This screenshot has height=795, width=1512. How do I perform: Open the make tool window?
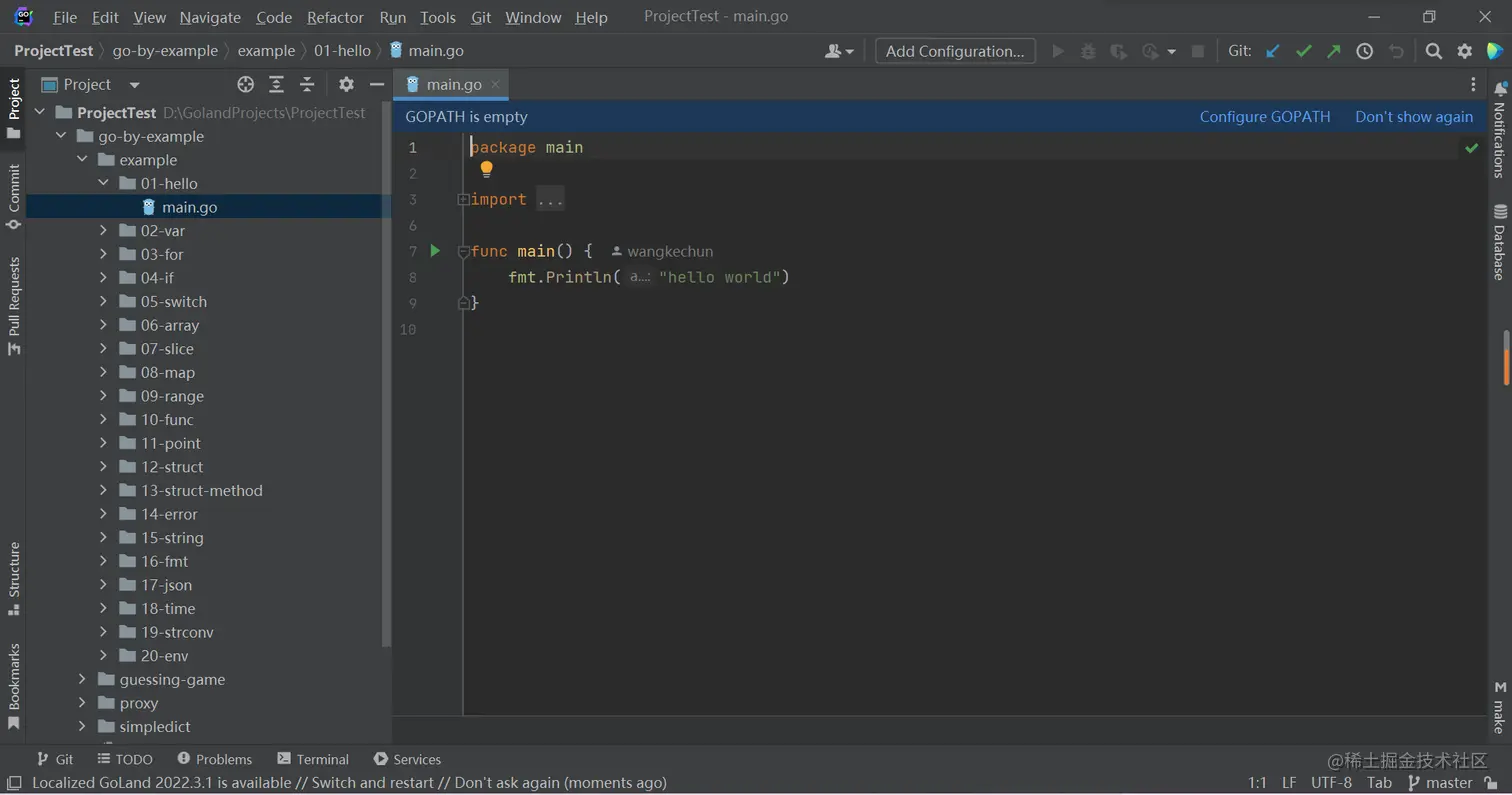pos(1499,707)
